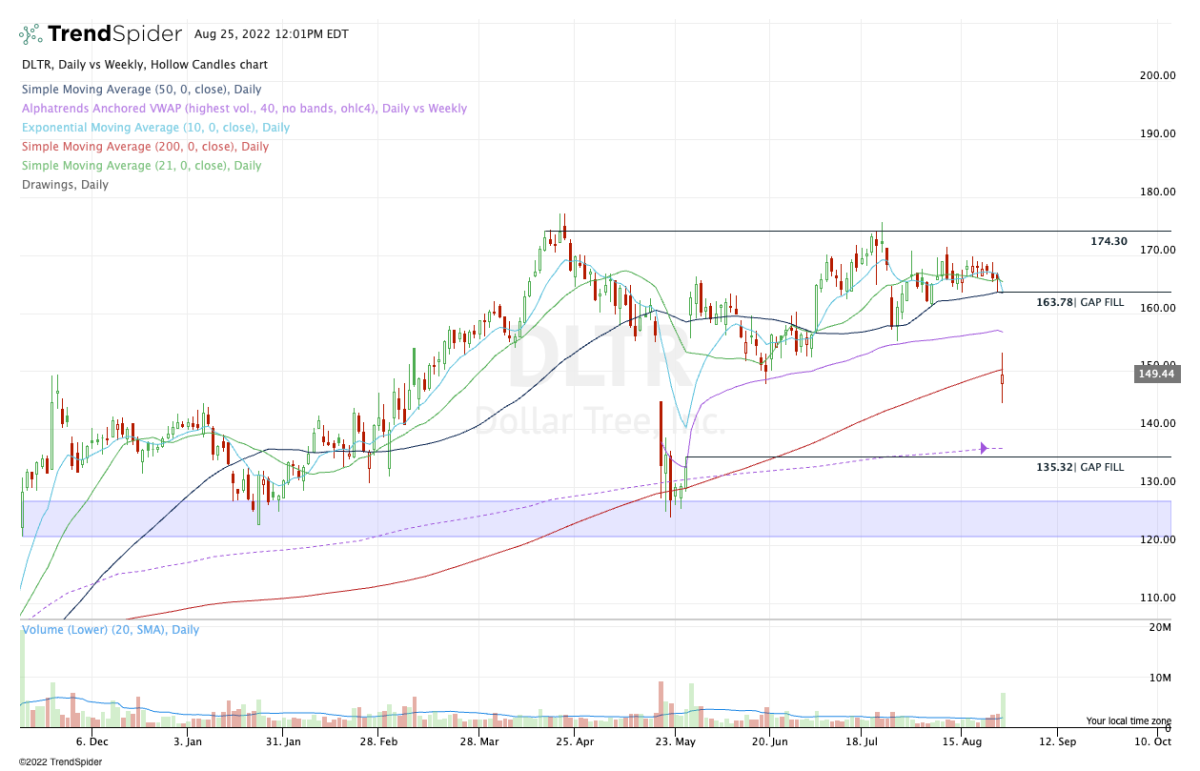1200x771 pixels.
Task: Click the '6. Dec' date axis label
Action: [92, 742]
